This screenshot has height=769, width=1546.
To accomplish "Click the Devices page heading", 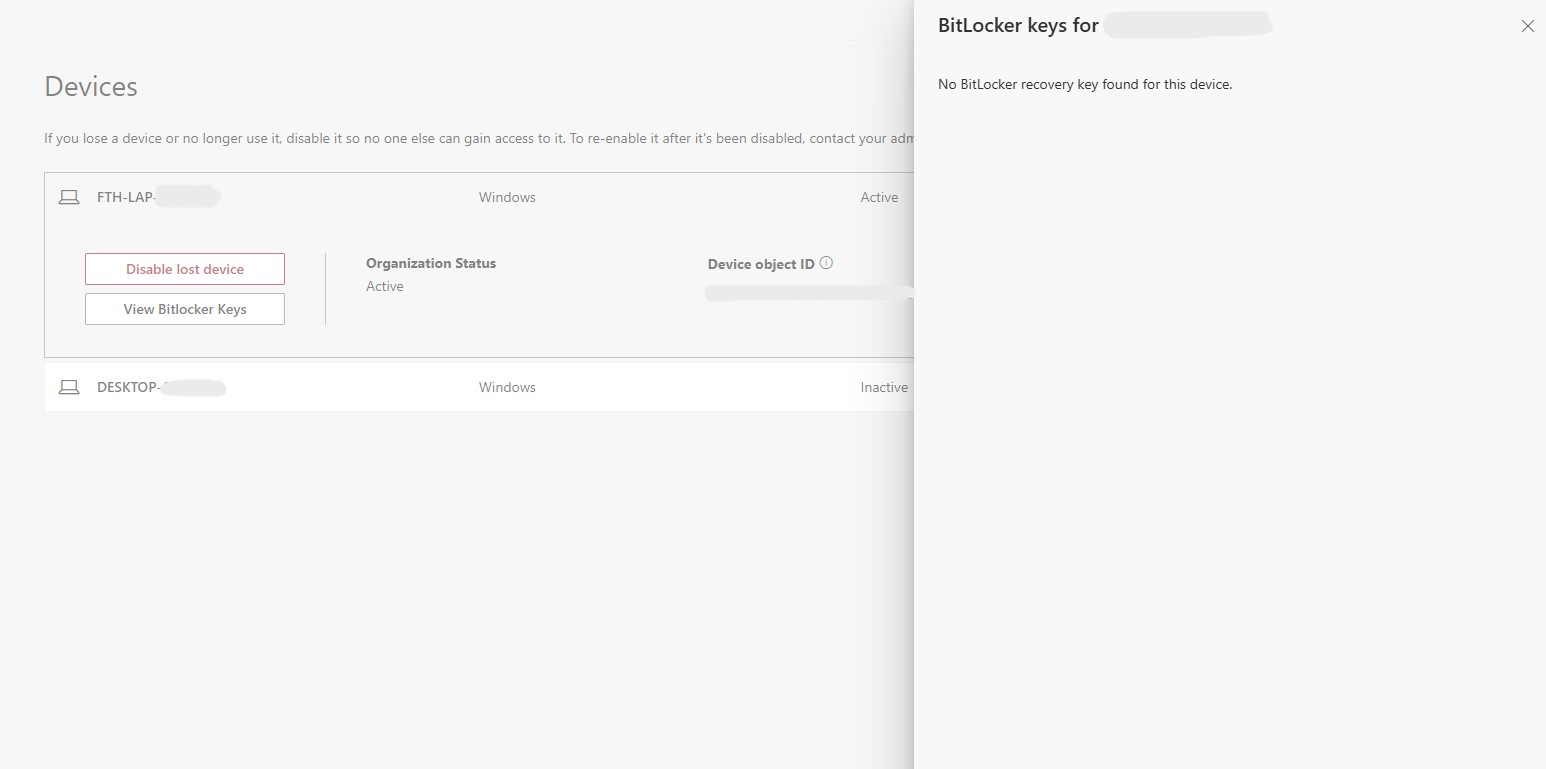I will pyautogui.click(x=91, y=86).
